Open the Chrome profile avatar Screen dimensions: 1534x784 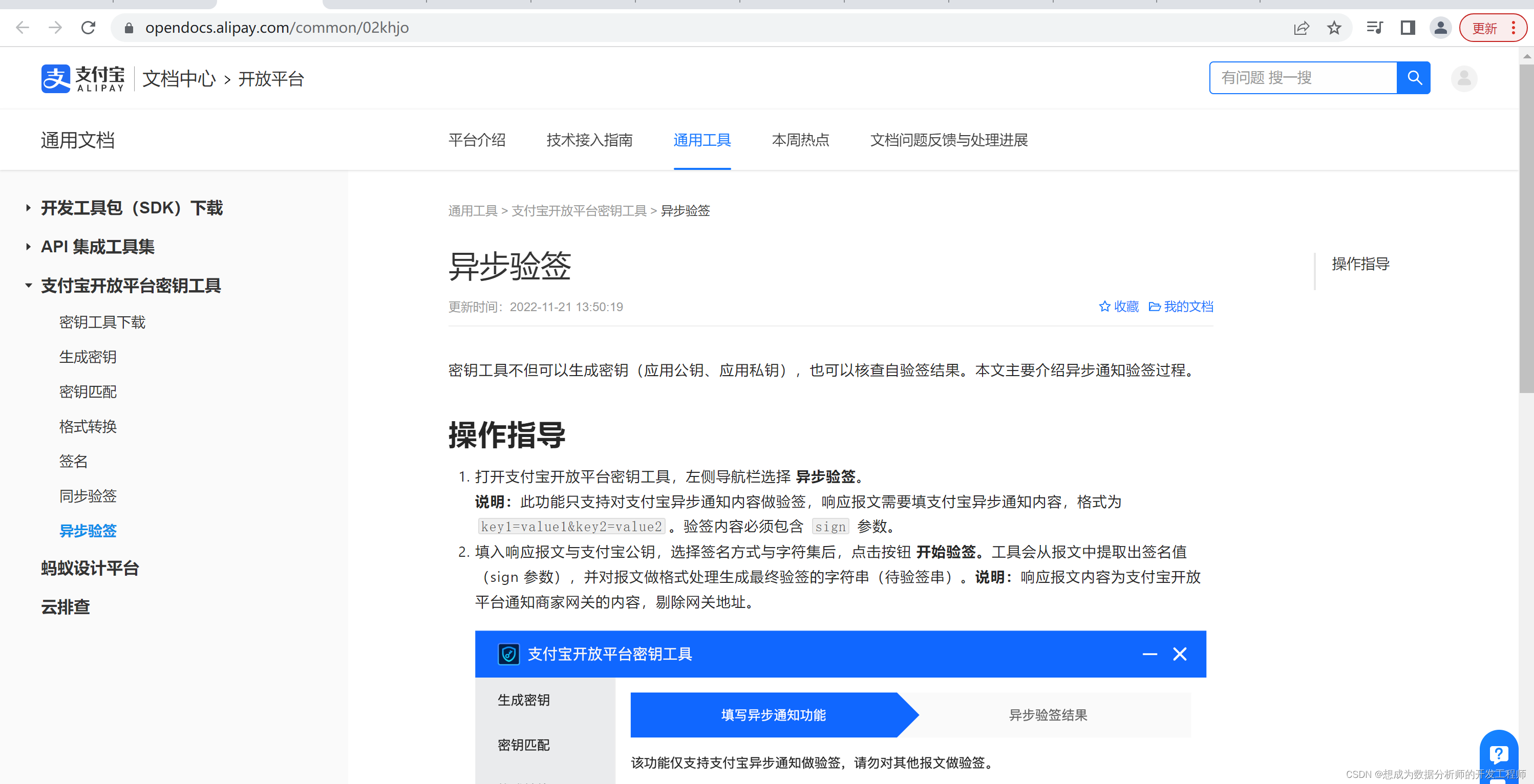click(x=1440, y=28)
